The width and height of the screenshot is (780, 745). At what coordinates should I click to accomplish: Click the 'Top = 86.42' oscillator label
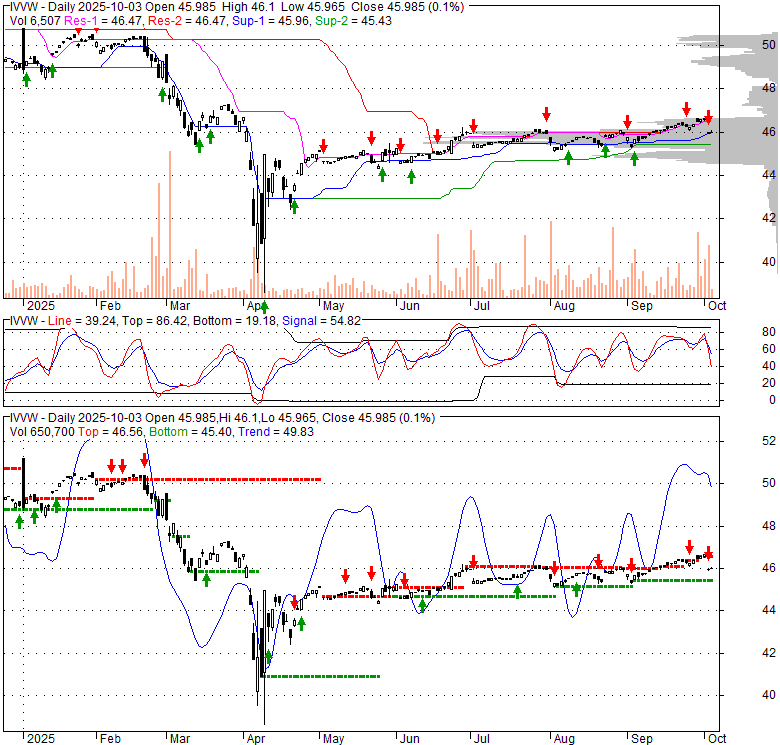click(154, 321)
